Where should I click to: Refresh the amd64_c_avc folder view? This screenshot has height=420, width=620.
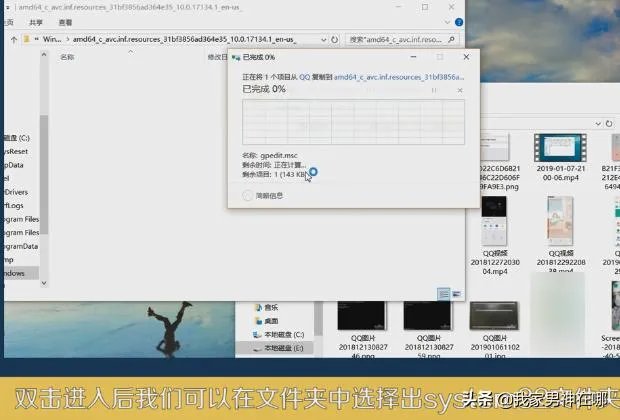click(x=335, y=40)
